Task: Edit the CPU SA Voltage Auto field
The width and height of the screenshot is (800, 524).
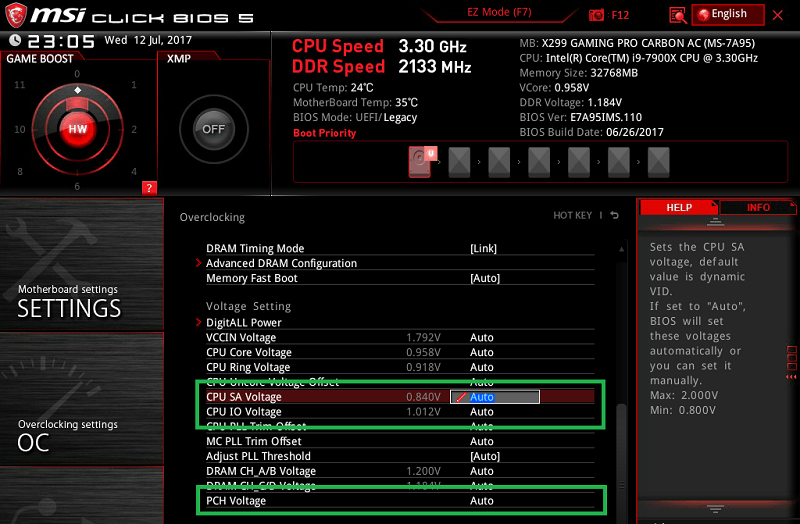Action: (494, 397)
